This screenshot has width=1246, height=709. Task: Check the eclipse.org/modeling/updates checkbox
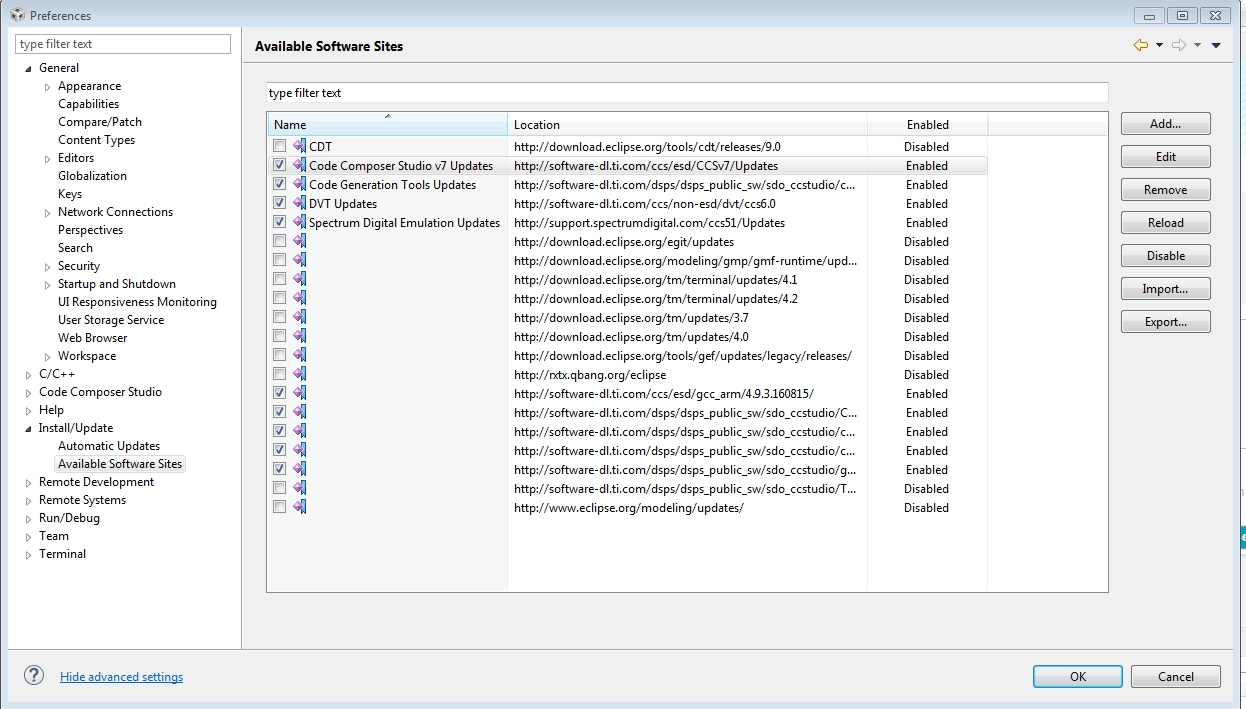coord(279,507)
